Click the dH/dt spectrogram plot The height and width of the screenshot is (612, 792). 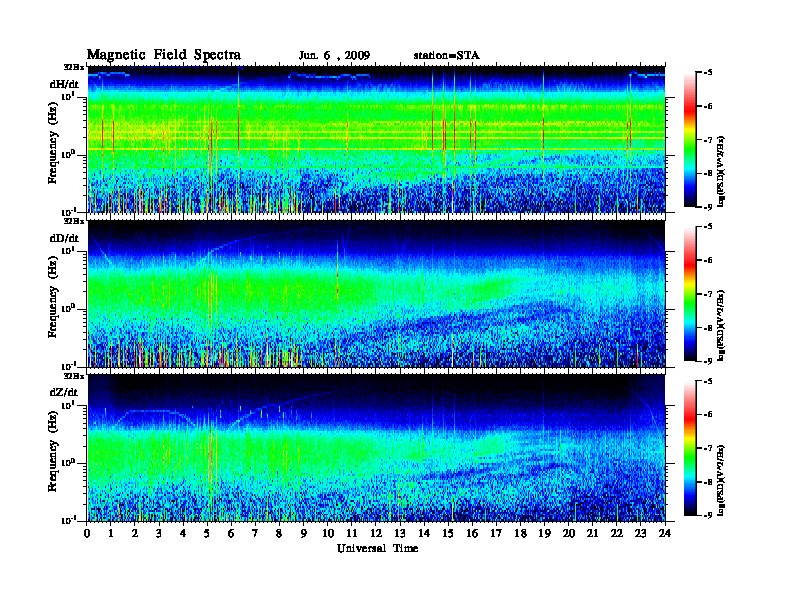coord(376,139)
